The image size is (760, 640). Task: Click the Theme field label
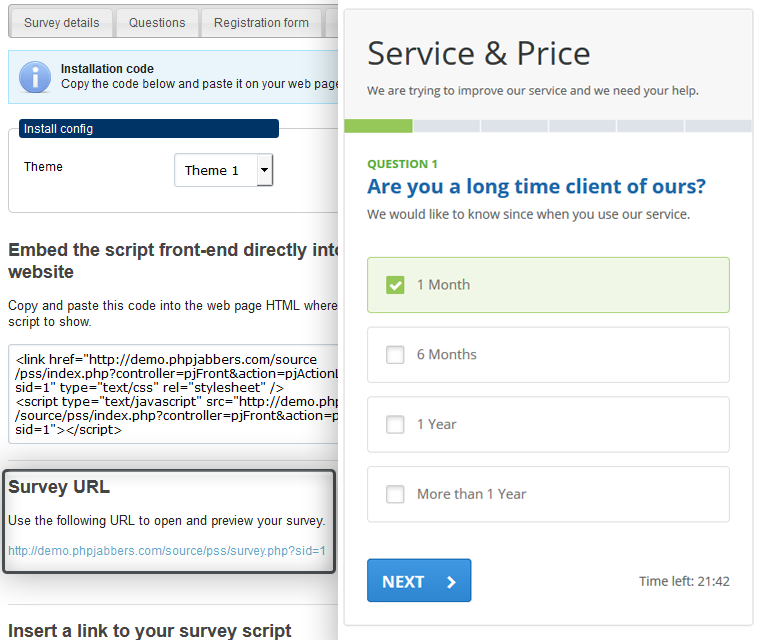pyautogui.click(x=43, y=167)
